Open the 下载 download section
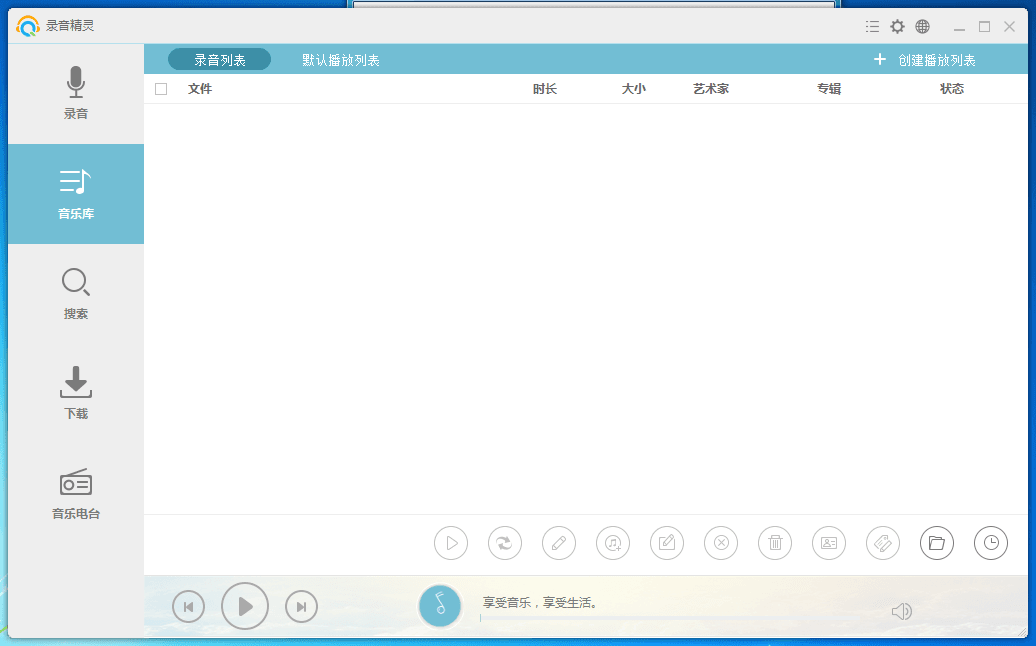Viewport: 1036px width, 646px height. [76, 394]
